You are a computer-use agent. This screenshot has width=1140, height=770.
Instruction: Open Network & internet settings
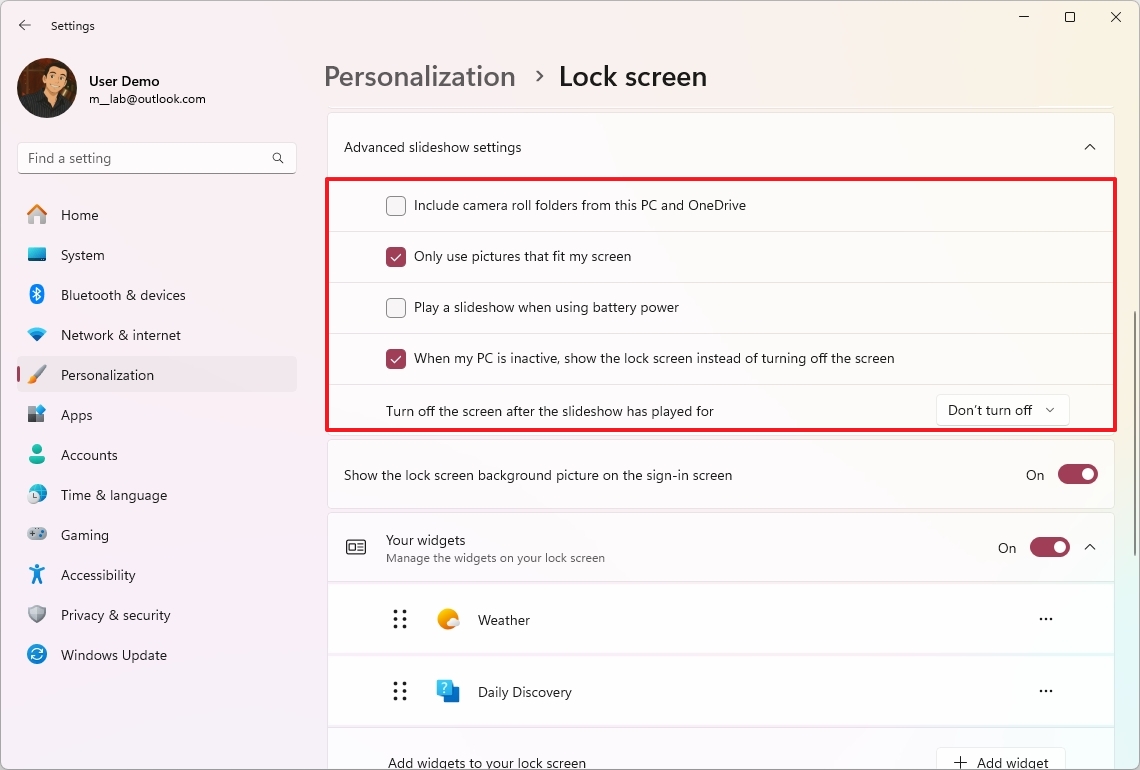coord(121,335)
